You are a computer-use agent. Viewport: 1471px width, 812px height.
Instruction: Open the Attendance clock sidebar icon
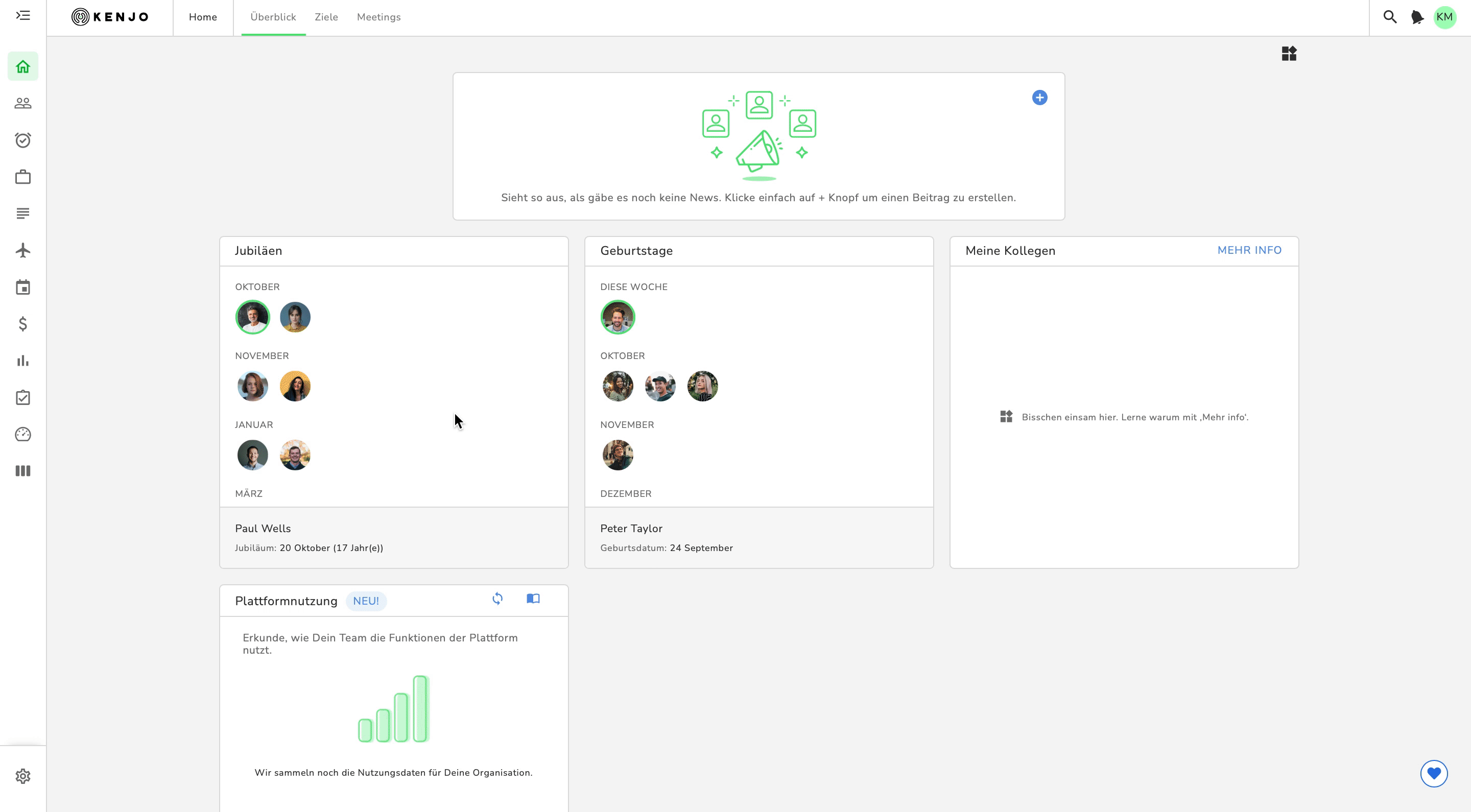[x=23, y=140]
